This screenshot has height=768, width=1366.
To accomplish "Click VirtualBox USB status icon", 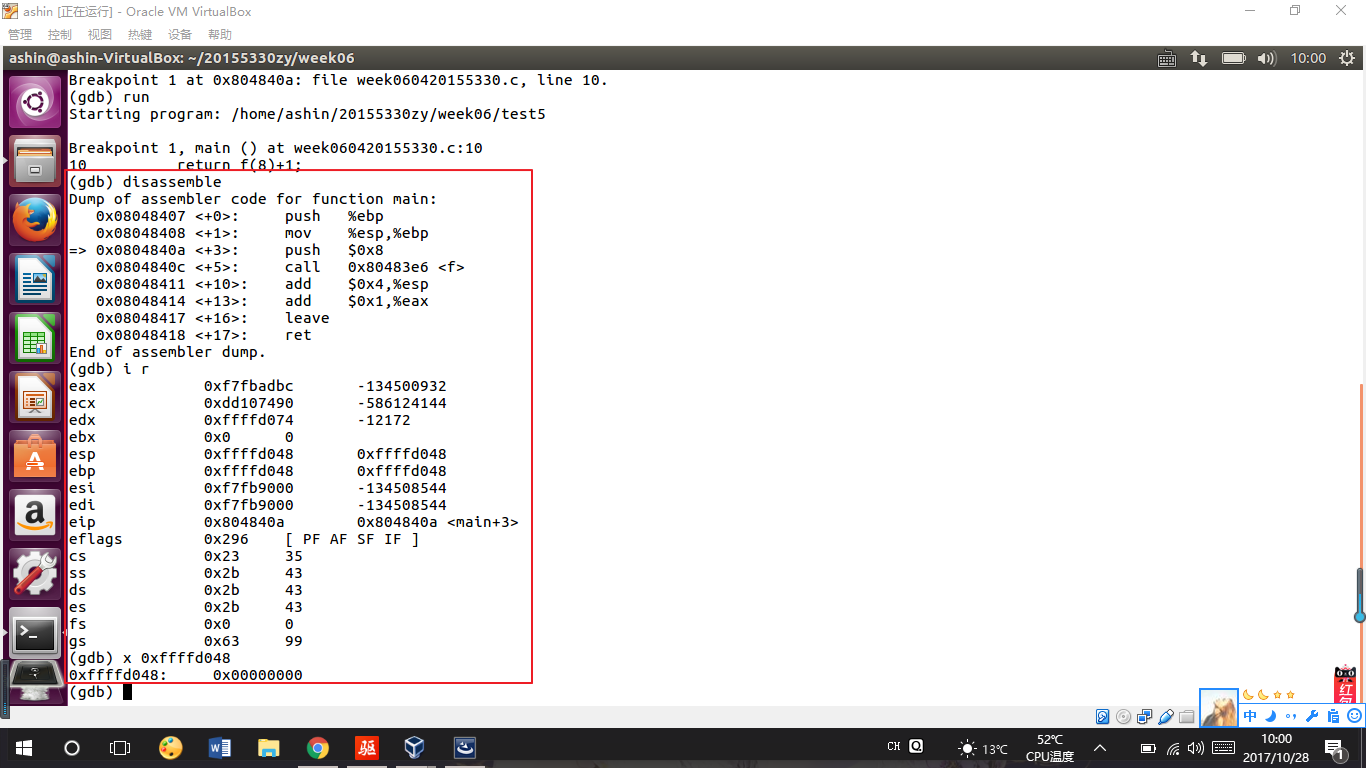I will tap(1165, 717).
